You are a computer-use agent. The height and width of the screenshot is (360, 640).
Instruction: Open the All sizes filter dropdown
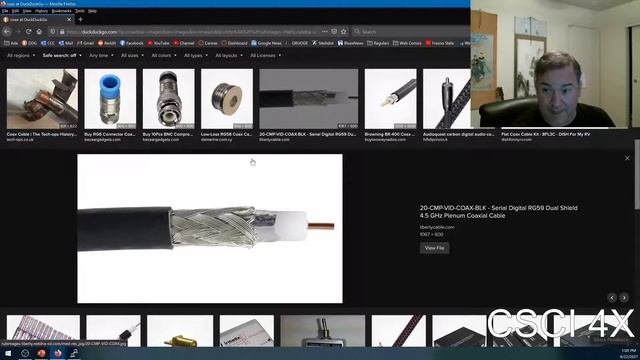(132, 56)
